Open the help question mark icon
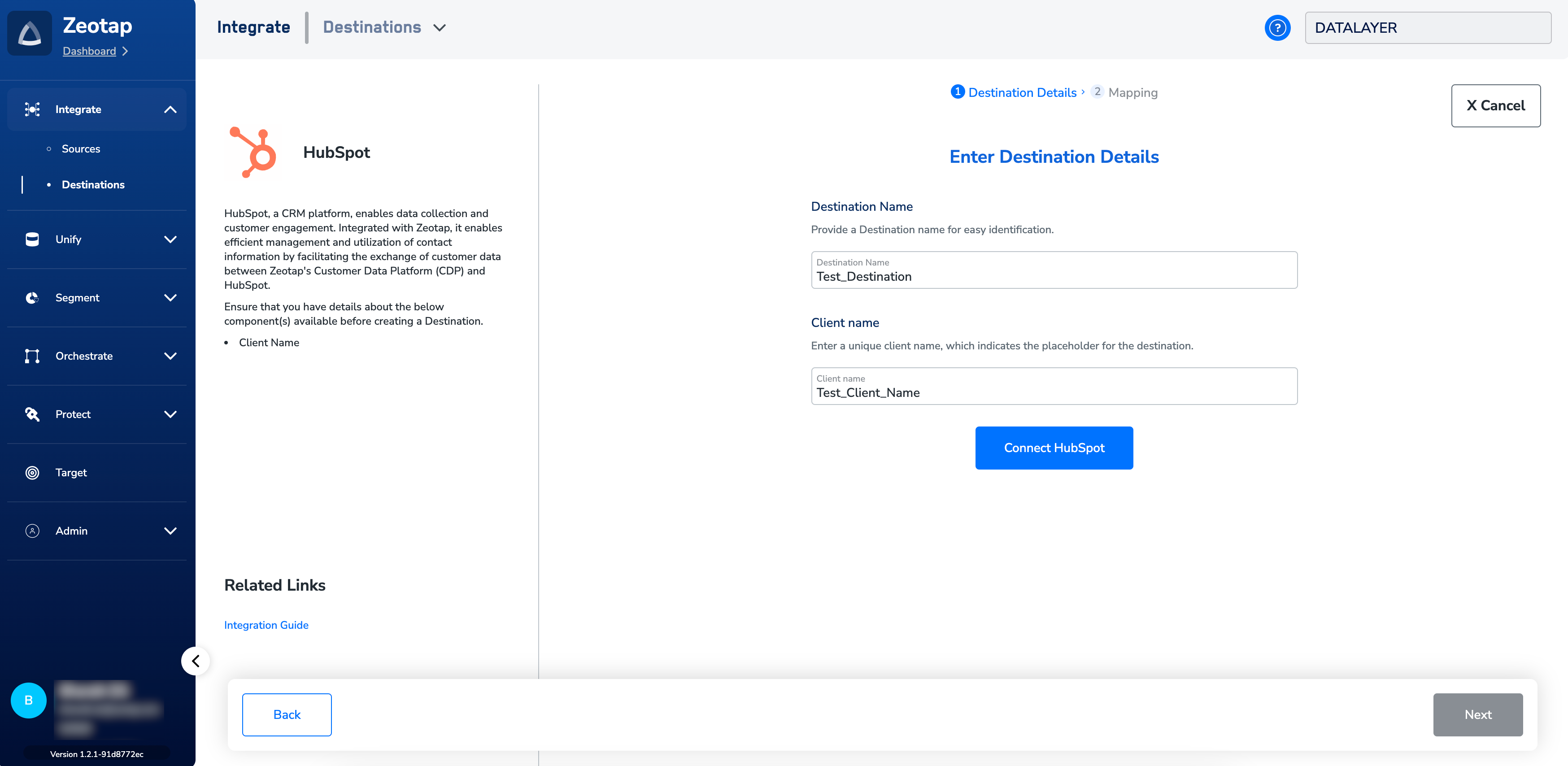Image resolution: width=1568 pixels, height=766 pixels. pyautogui.click(x=1277, y=28)
